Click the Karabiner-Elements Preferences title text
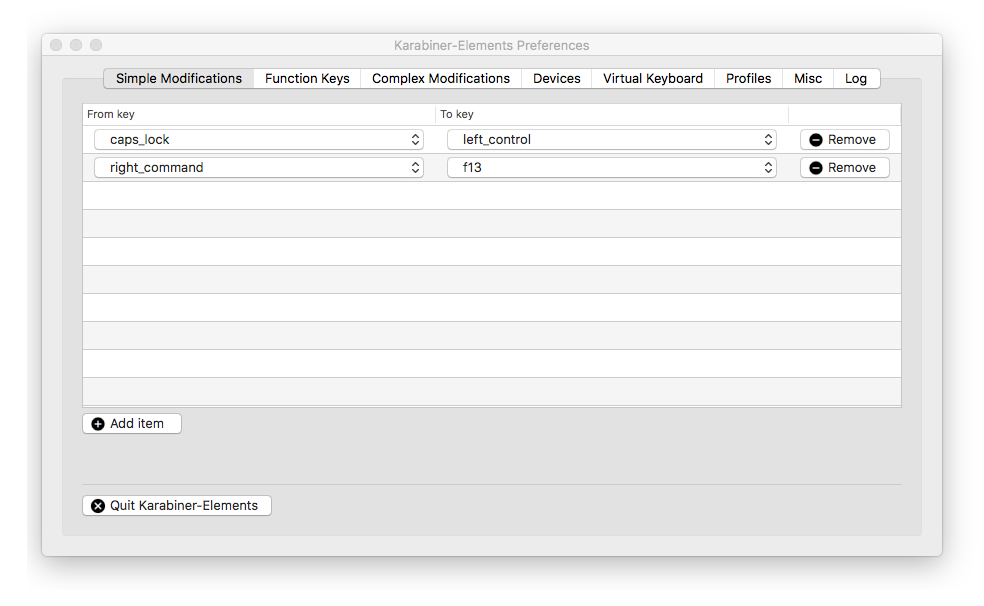984x606 pixels. point(491,45)
